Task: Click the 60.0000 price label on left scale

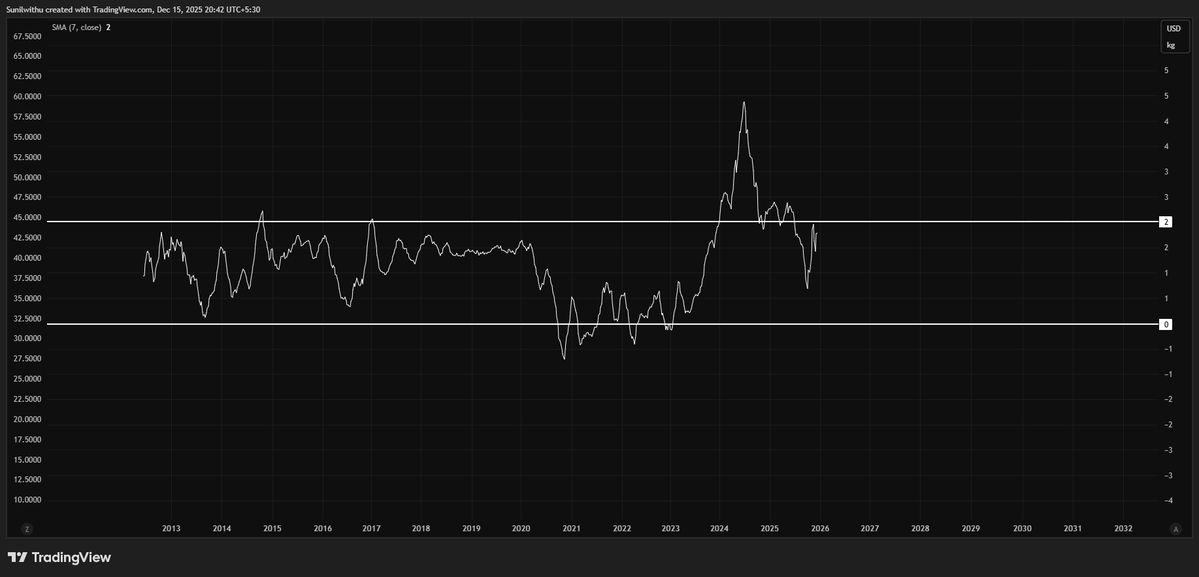Action: (x=28, y=96)
